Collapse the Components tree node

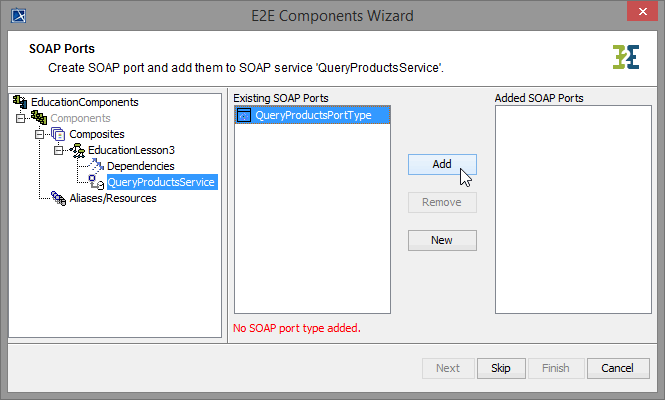(x=20, y=118)
